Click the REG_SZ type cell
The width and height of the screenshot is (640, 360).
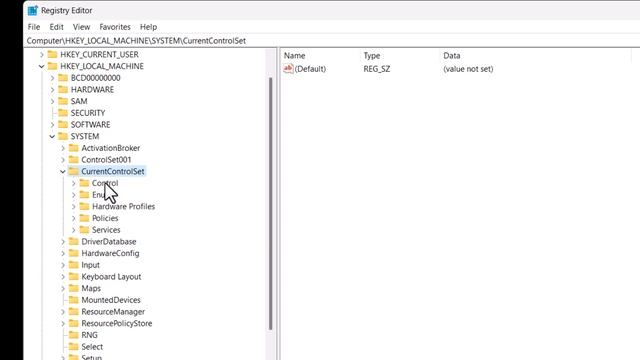(x=377, y=69)
